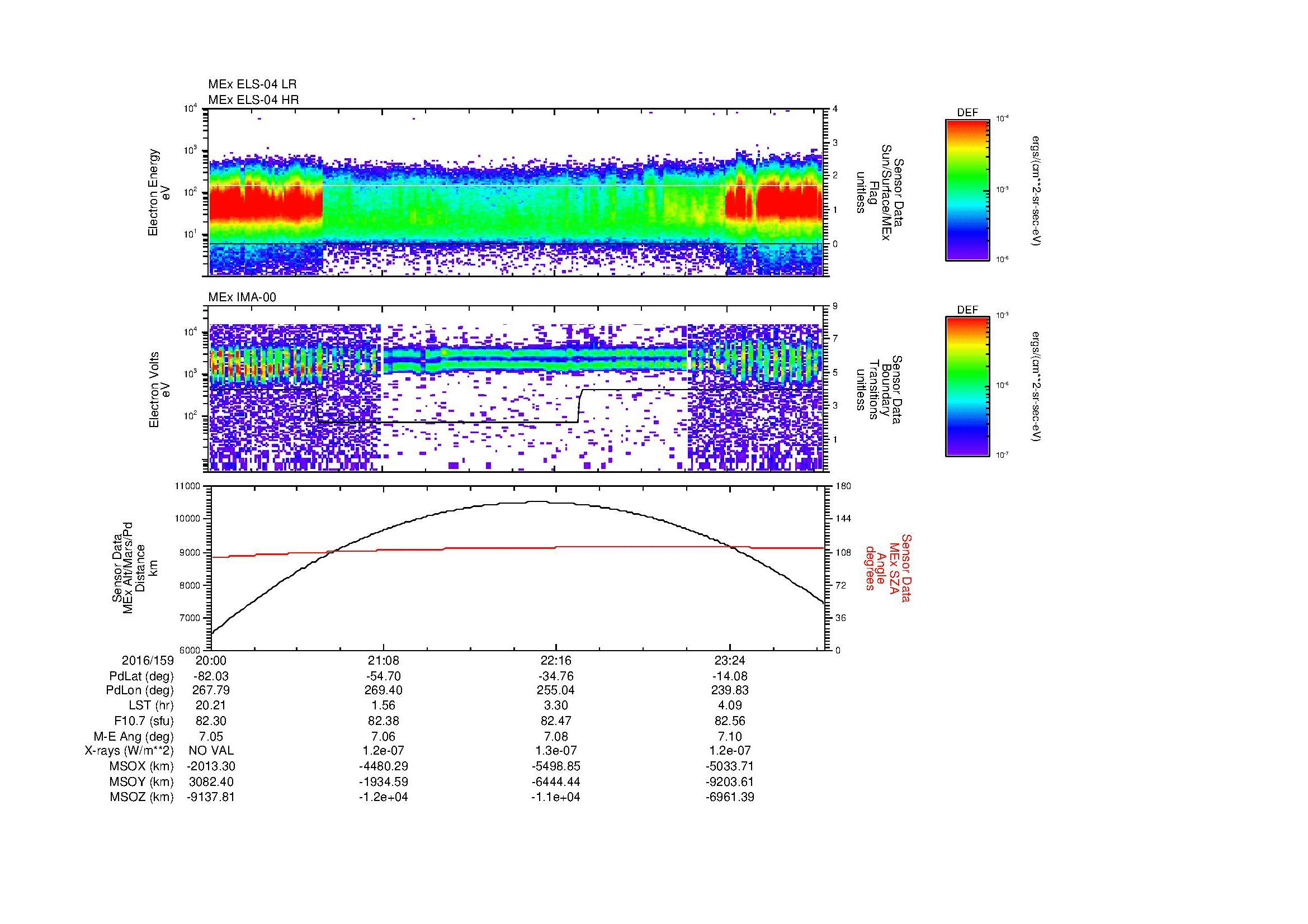This screenshot has width=1308, height=924.
Task: Select the Electron Volts eV axis label
Action: click(x=159, y=390)
